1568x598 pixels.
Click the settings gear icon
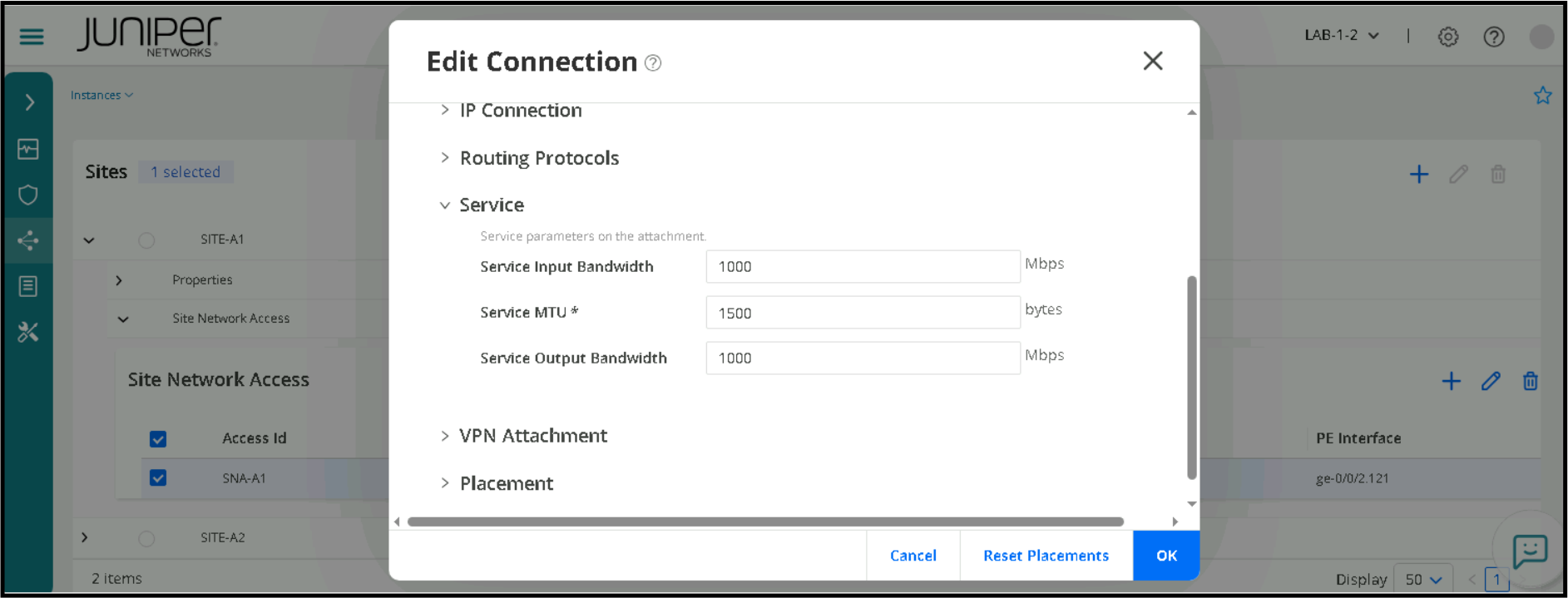point(1448,37)
